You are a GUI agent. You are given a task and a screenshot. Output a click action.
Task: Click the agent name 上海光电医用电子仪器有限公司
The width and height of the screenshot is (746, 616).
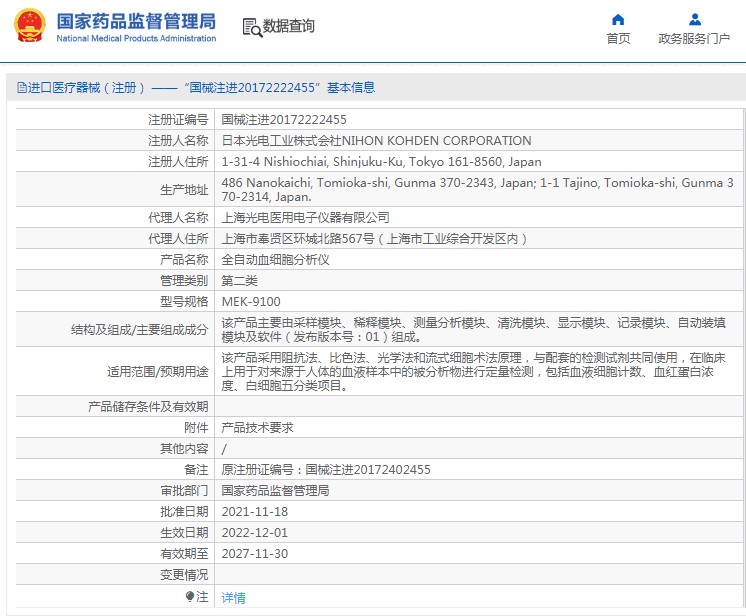(x=305, y=218)
